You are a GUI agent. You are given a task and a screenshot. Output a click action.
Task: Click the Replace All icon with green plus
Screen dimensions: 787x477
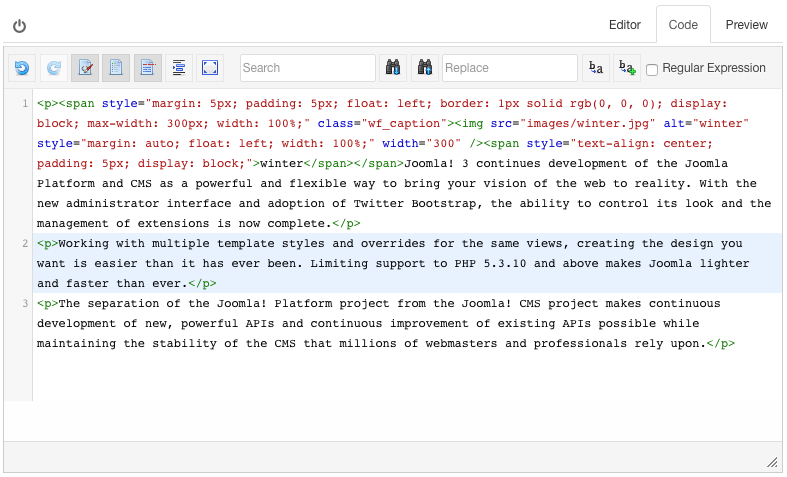(x=627, y=68)
